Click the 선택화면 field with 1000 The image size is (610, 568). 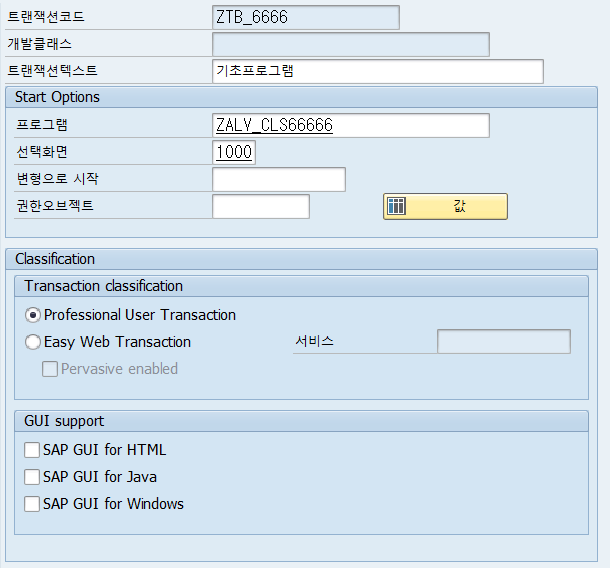click(234, 152)
